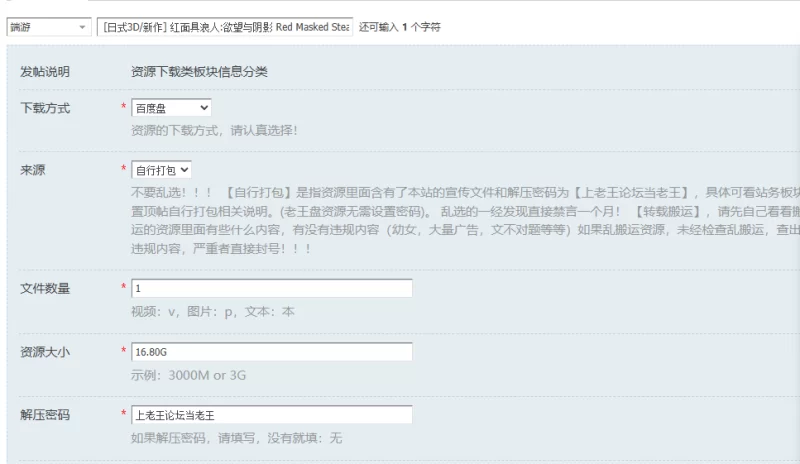Click the hint 如果解压密码，请填写，没有就填：无
800x464 pixels.
click(236, 438)
